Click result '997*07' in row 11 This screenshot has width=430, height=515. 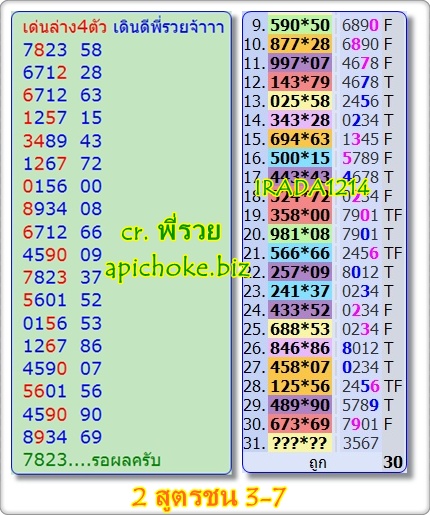click(300, 63)
